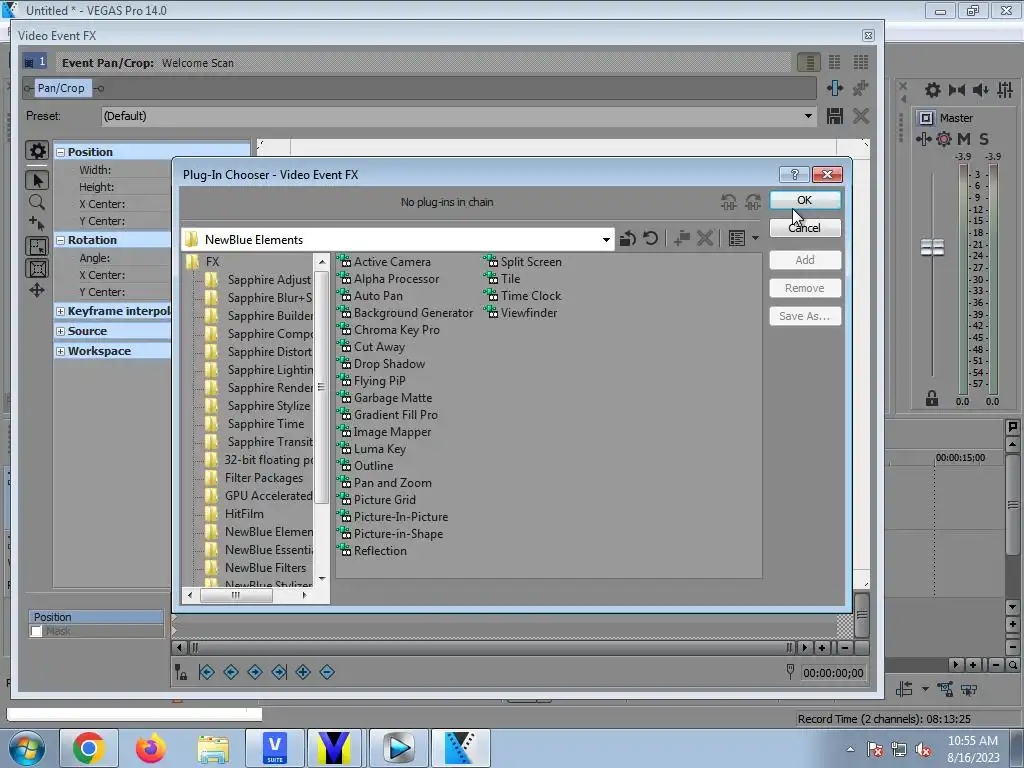
Task: Go up one folder level icon
Action: pos(628,238)
